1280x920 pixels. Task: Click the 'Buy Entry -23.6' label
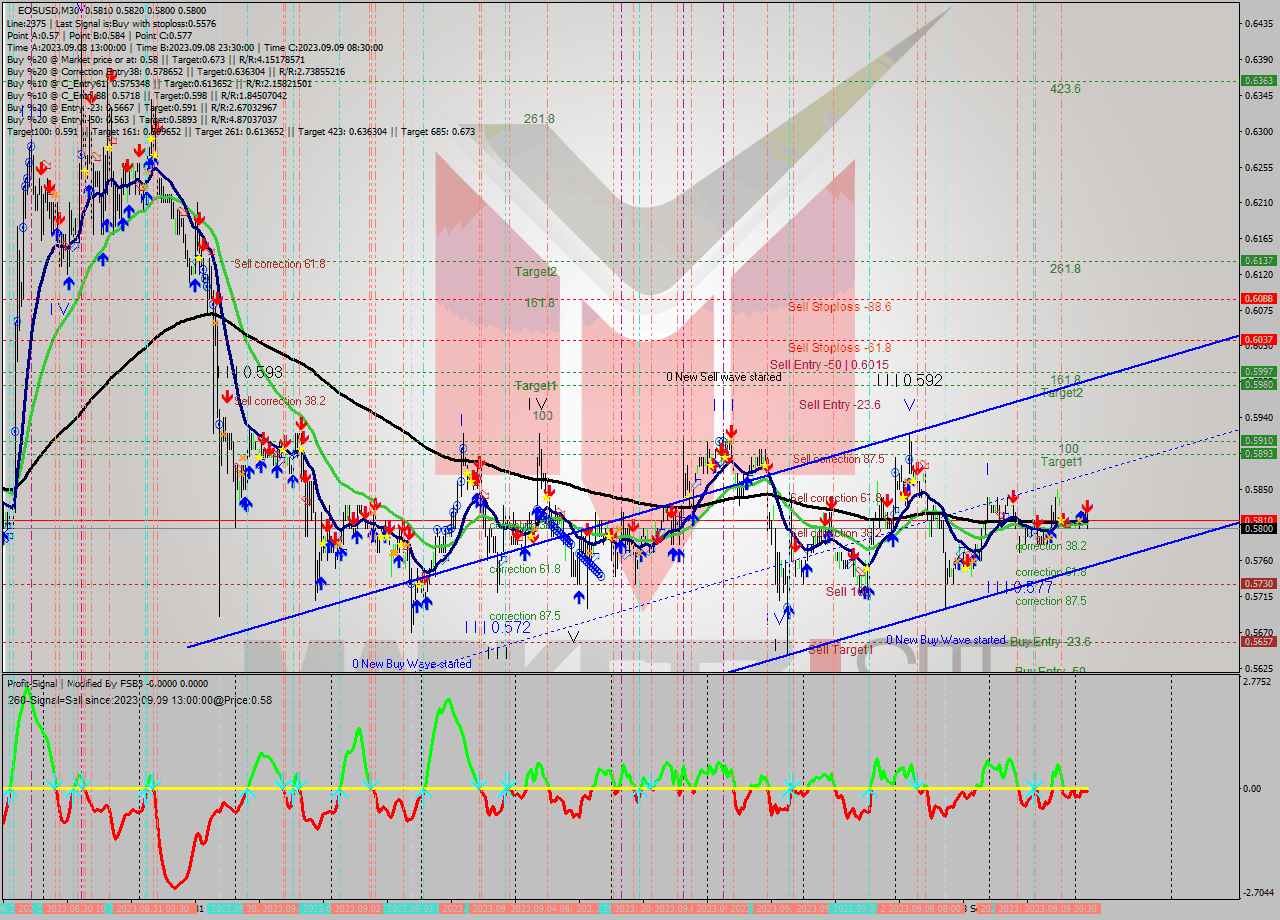coord(1050,641)
